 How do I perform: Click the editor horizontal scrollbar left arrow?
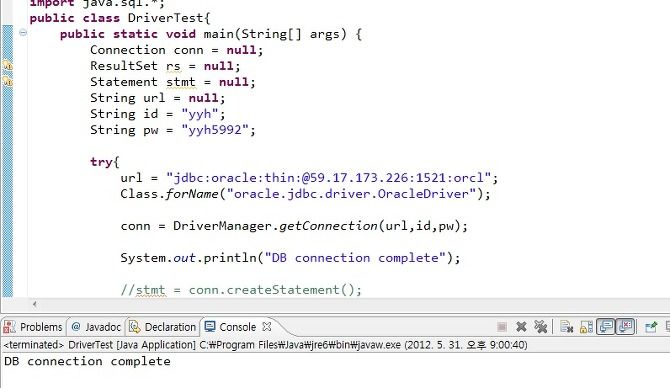(35, 304)
